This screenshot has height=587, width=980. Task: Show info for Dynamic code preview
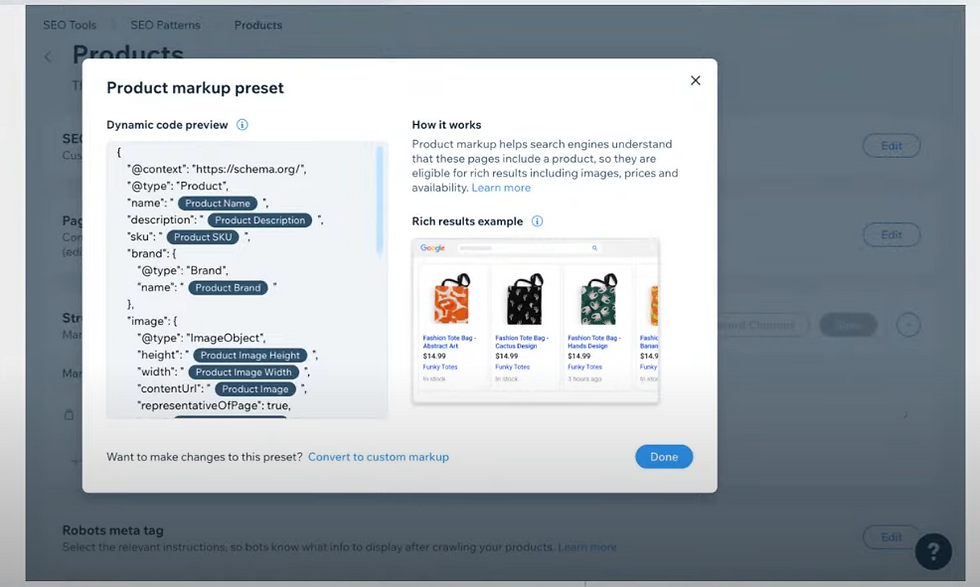(x=242, y=124)
